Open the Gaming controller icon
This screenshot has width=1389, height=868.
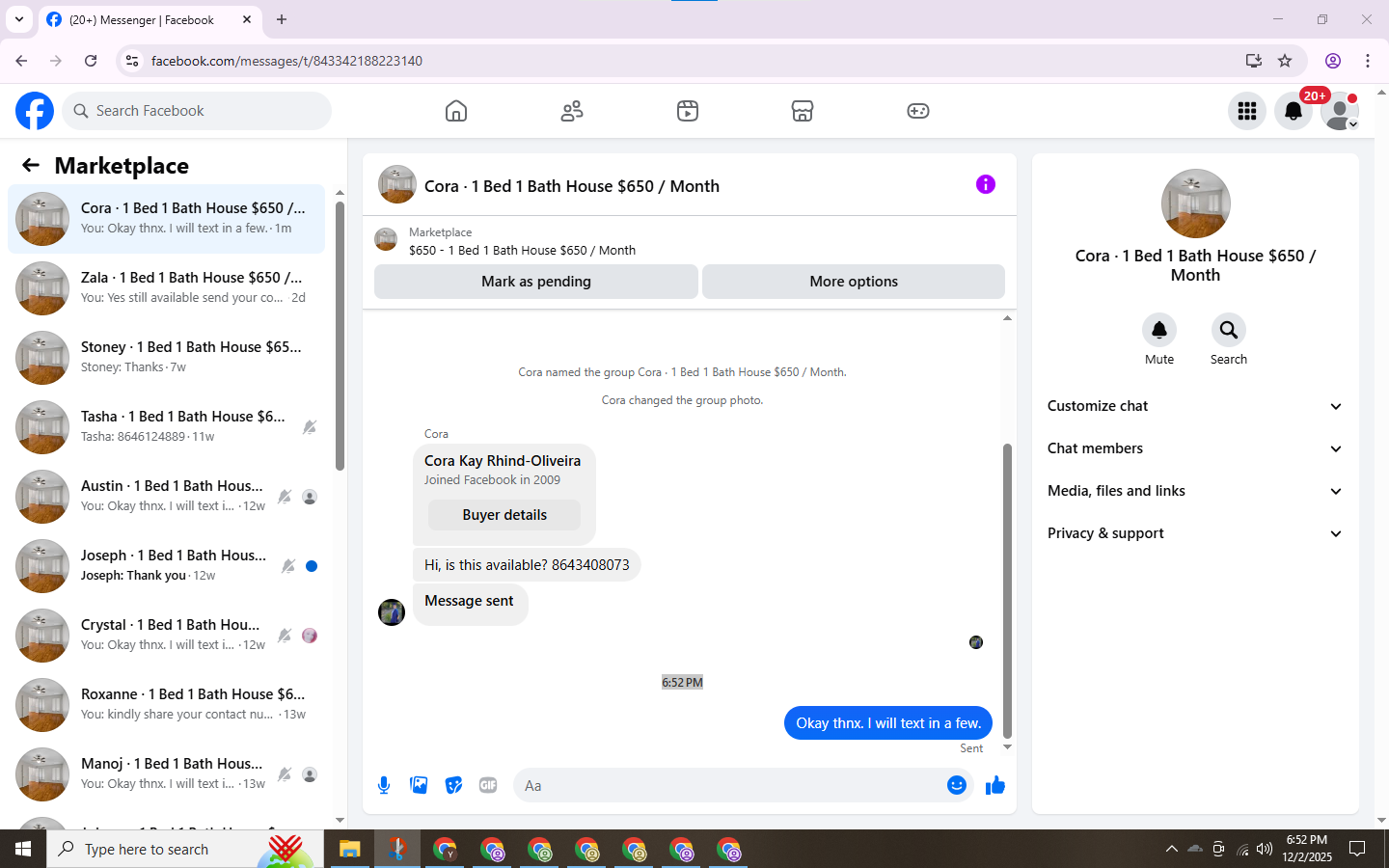tap(918, 111)
